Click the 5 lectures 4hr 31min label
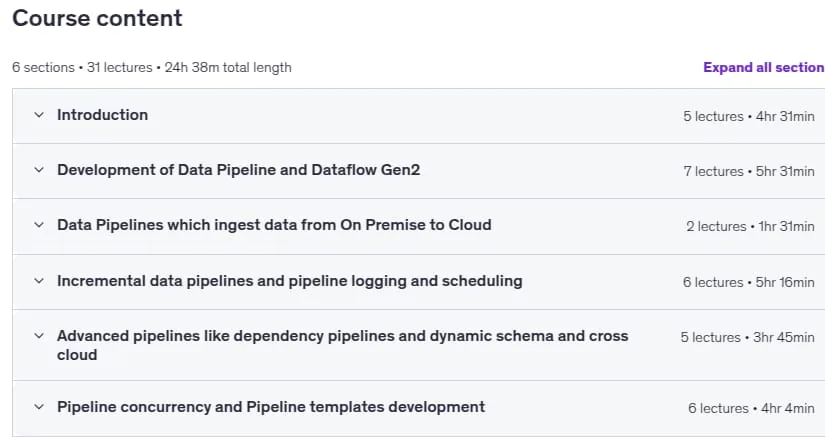 (x=749, y=116)
